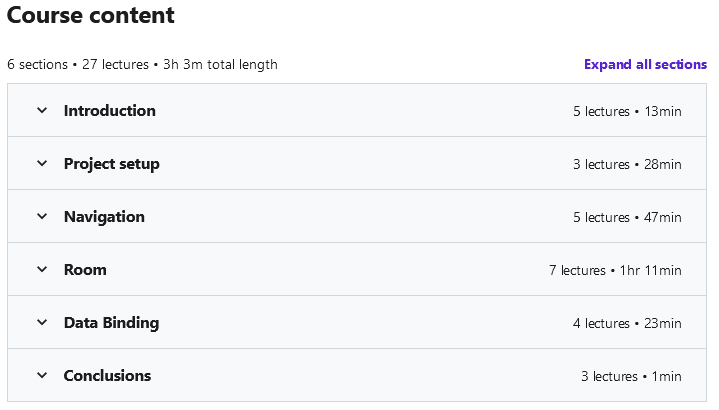This screenshot has height=410, width=719.
Task: Click the chevron icon beside Conclusions
Action: pos(42,376)
